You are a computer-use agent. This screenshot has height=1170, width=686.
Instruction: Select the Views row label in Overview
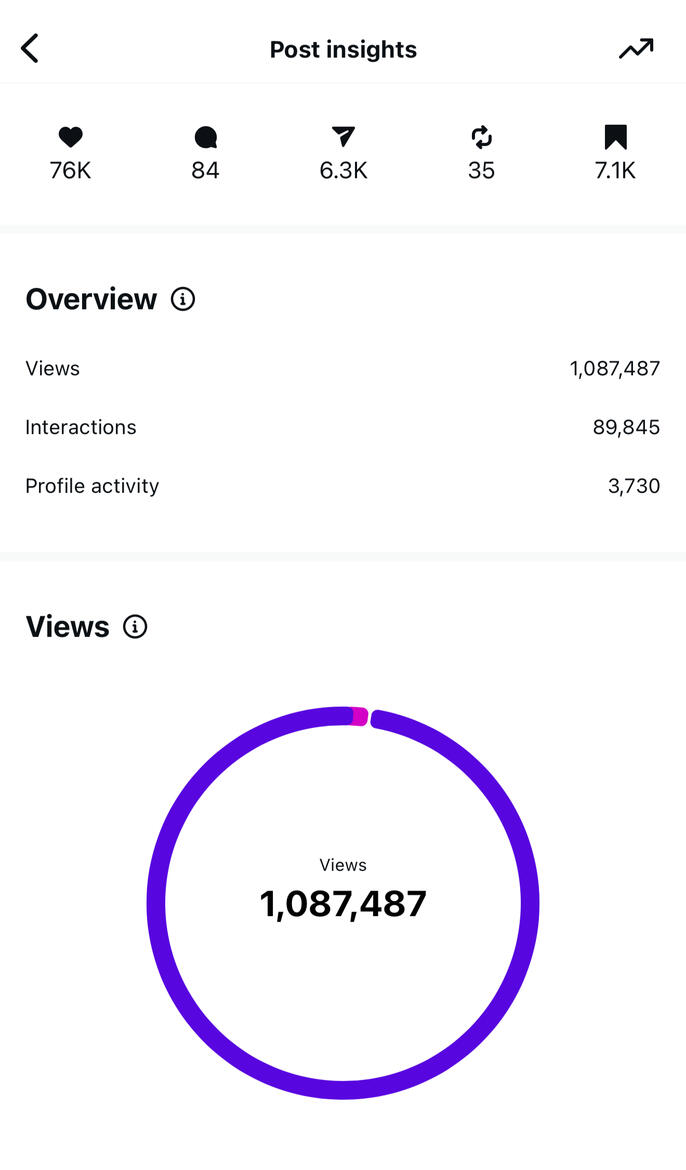pyautogui.click(x=53, y=369)
